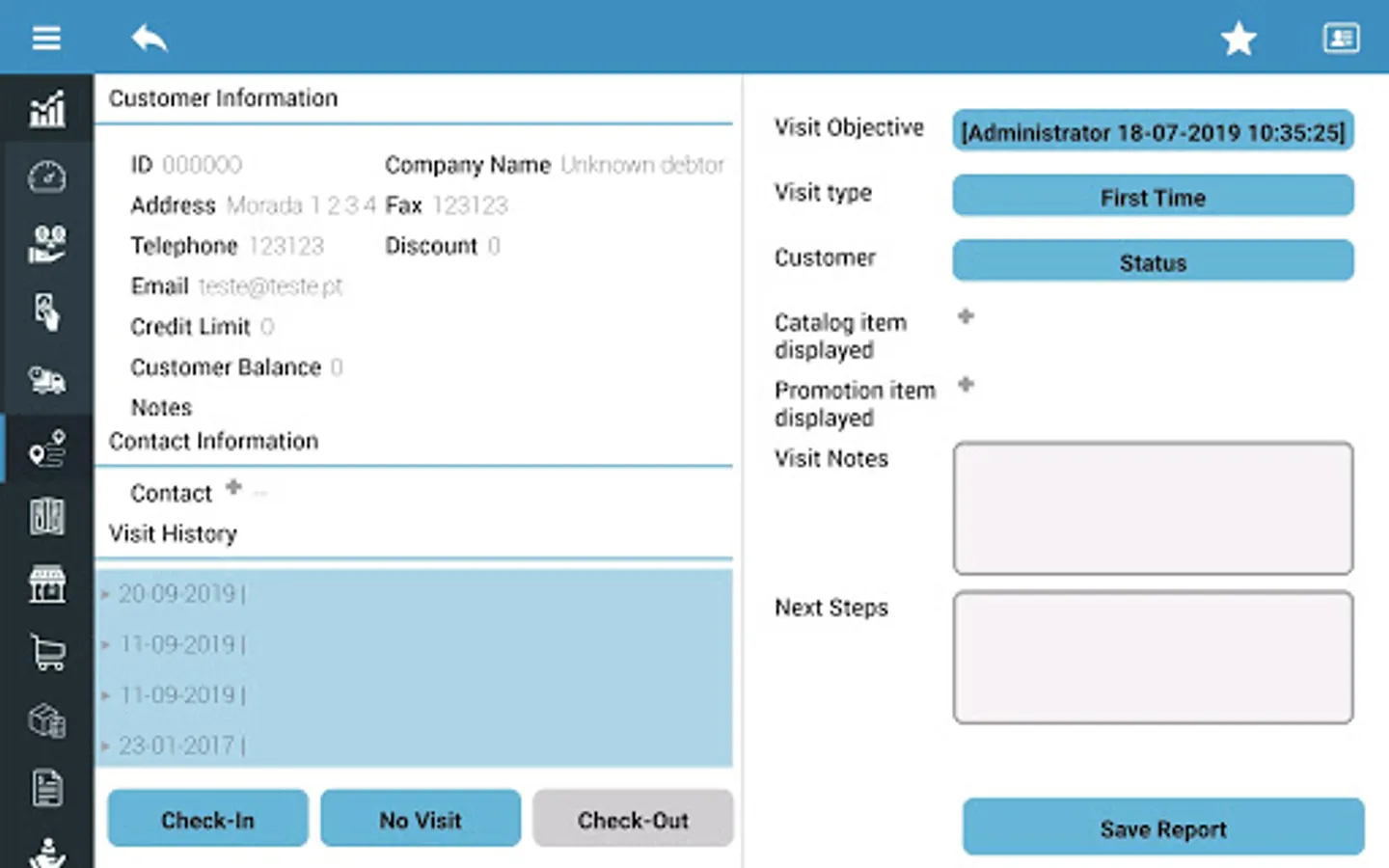Screen dimensions: 1389x868
Task: Click the Address value Morada 1 2 3 4
Action: pos(301,205)
